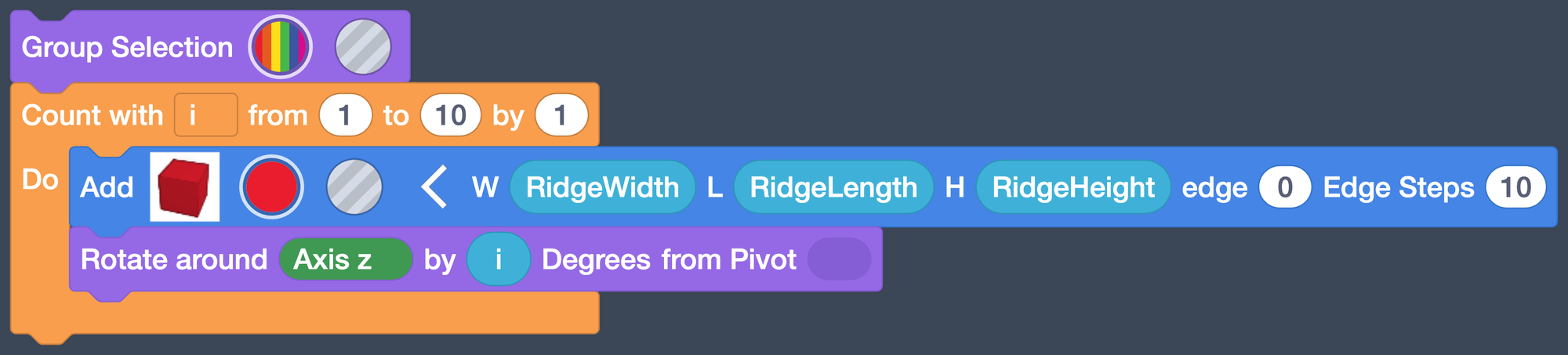Toggle the striped hole circle in Group Selection
1568x355 pixels.
(363, 47)
